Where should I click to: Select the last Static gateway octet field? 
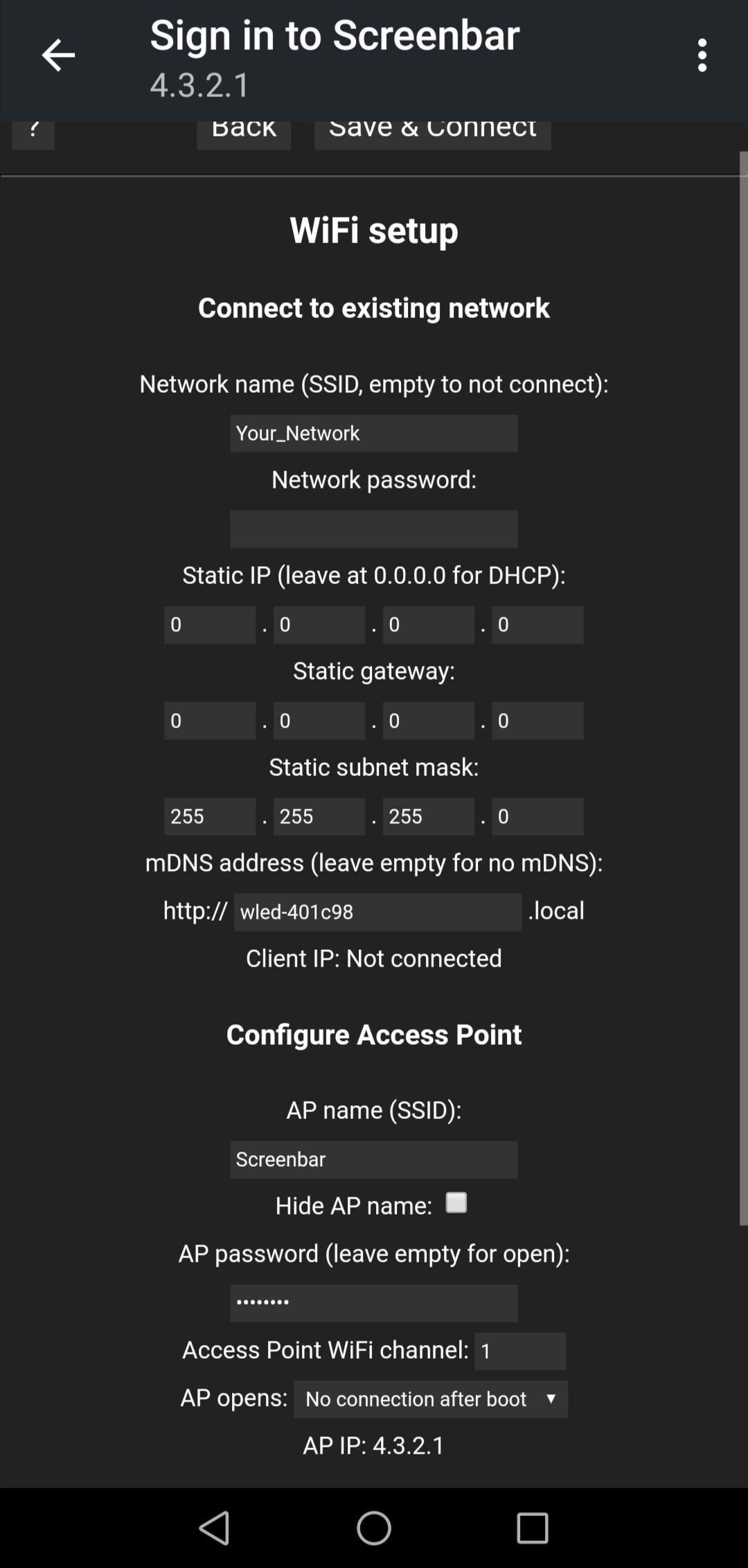[537, 721]
